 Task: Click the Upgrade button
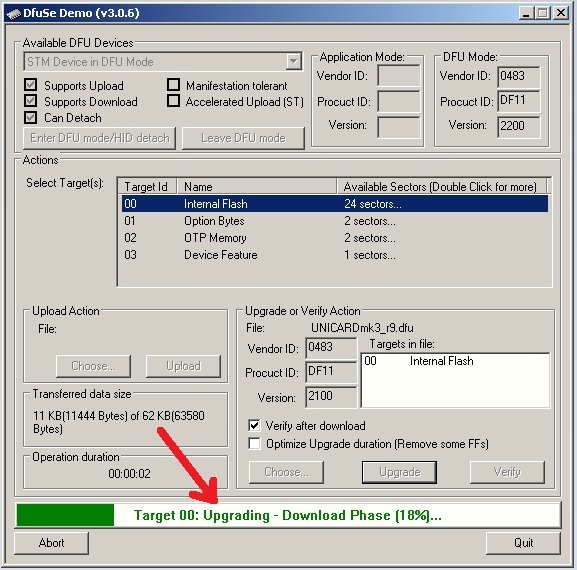click(x=400, y=472)
